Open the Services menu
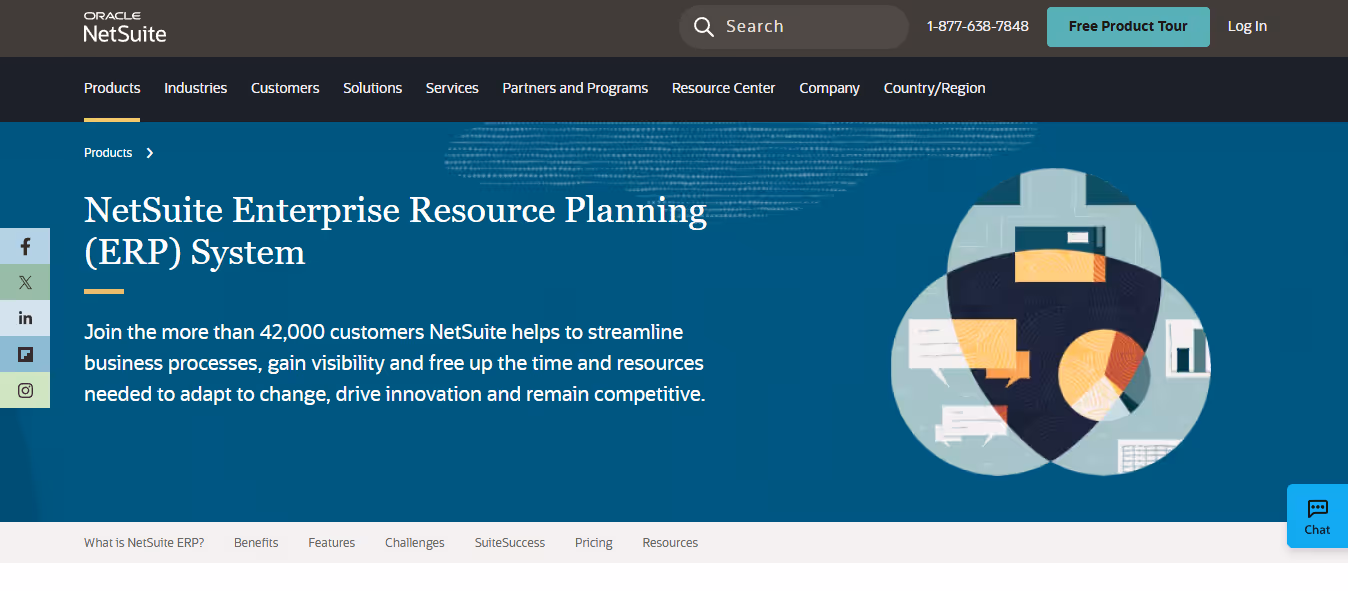This screenshot has height=591, width=1348. point(452,88)
